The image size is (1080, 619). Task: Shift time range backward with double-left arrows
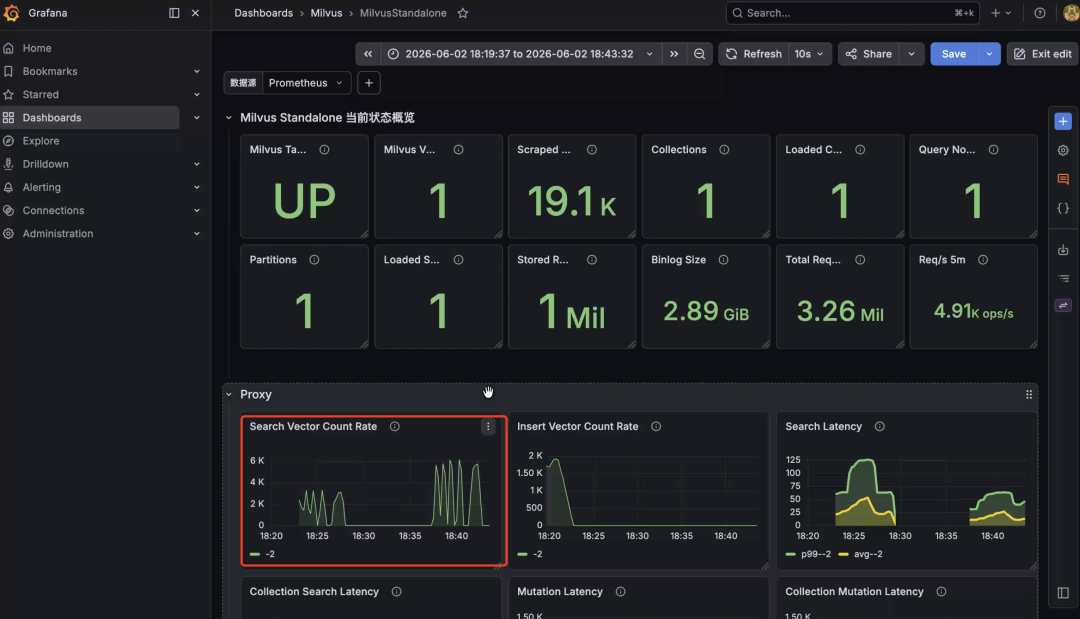coord(368,54)
